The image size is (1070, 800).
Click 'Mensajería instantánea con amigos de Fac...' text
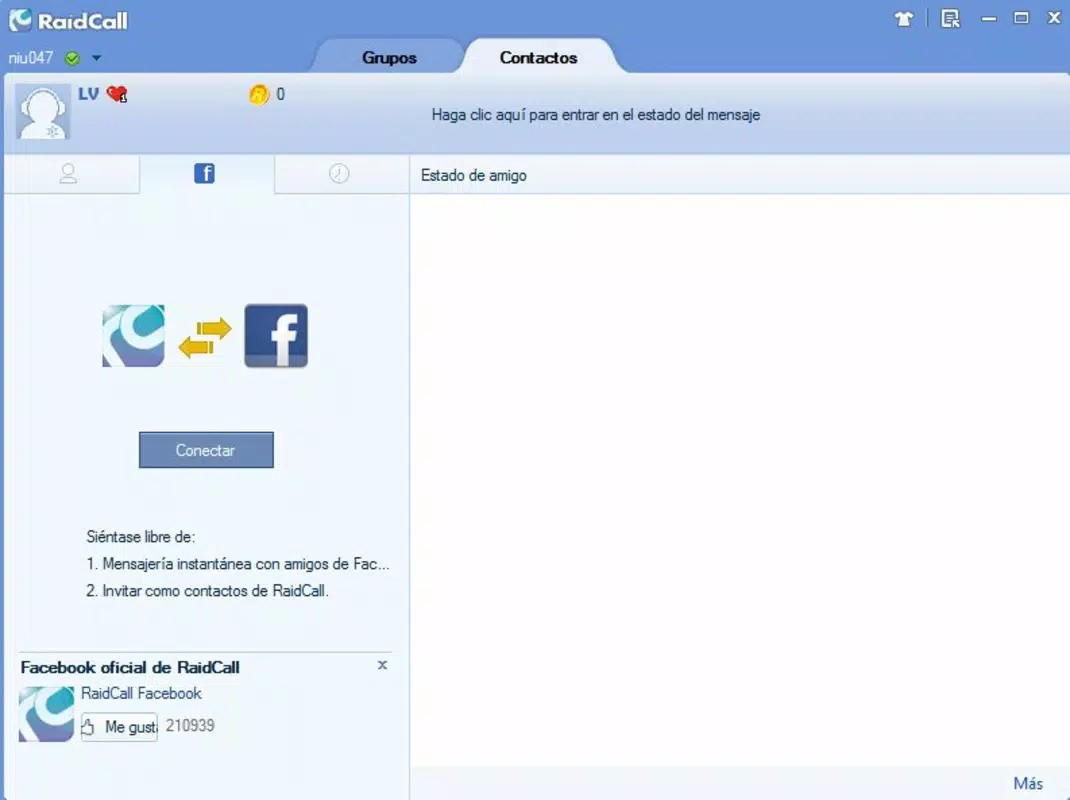pyautogui.click(x=238, y=564)
